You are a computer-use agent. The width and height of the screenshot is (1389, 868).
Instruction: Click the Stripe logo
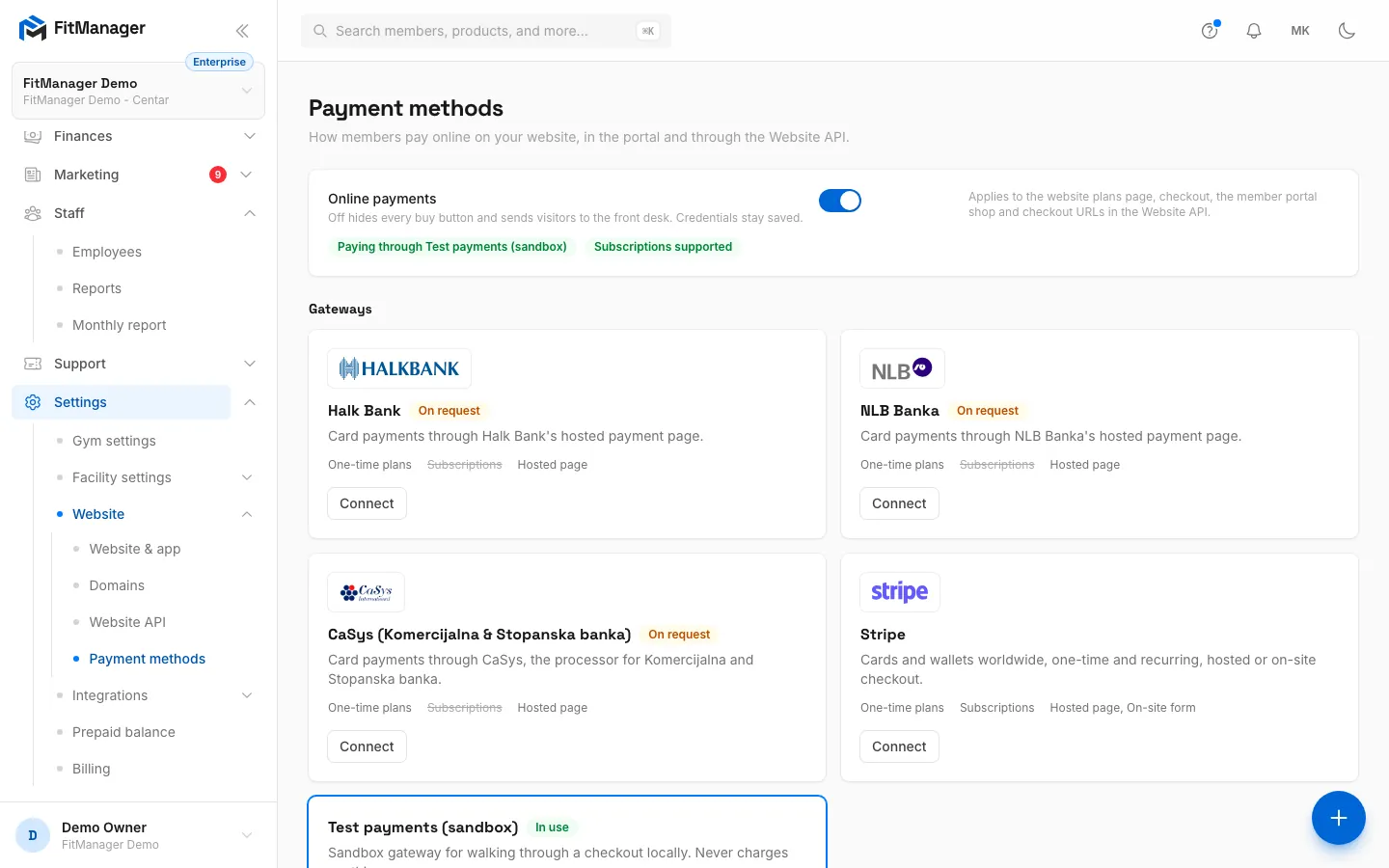(x=900, y=592)
